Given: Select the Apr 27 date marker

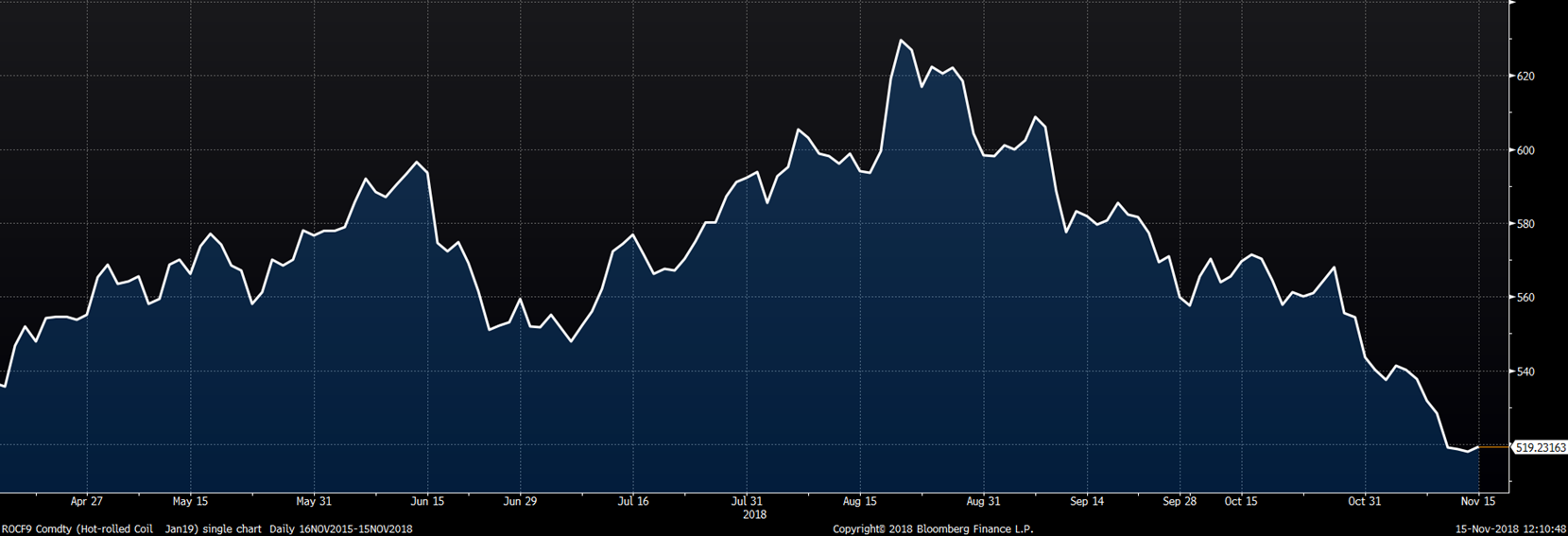Looking at the screenshot, I should tap(86, 502).
